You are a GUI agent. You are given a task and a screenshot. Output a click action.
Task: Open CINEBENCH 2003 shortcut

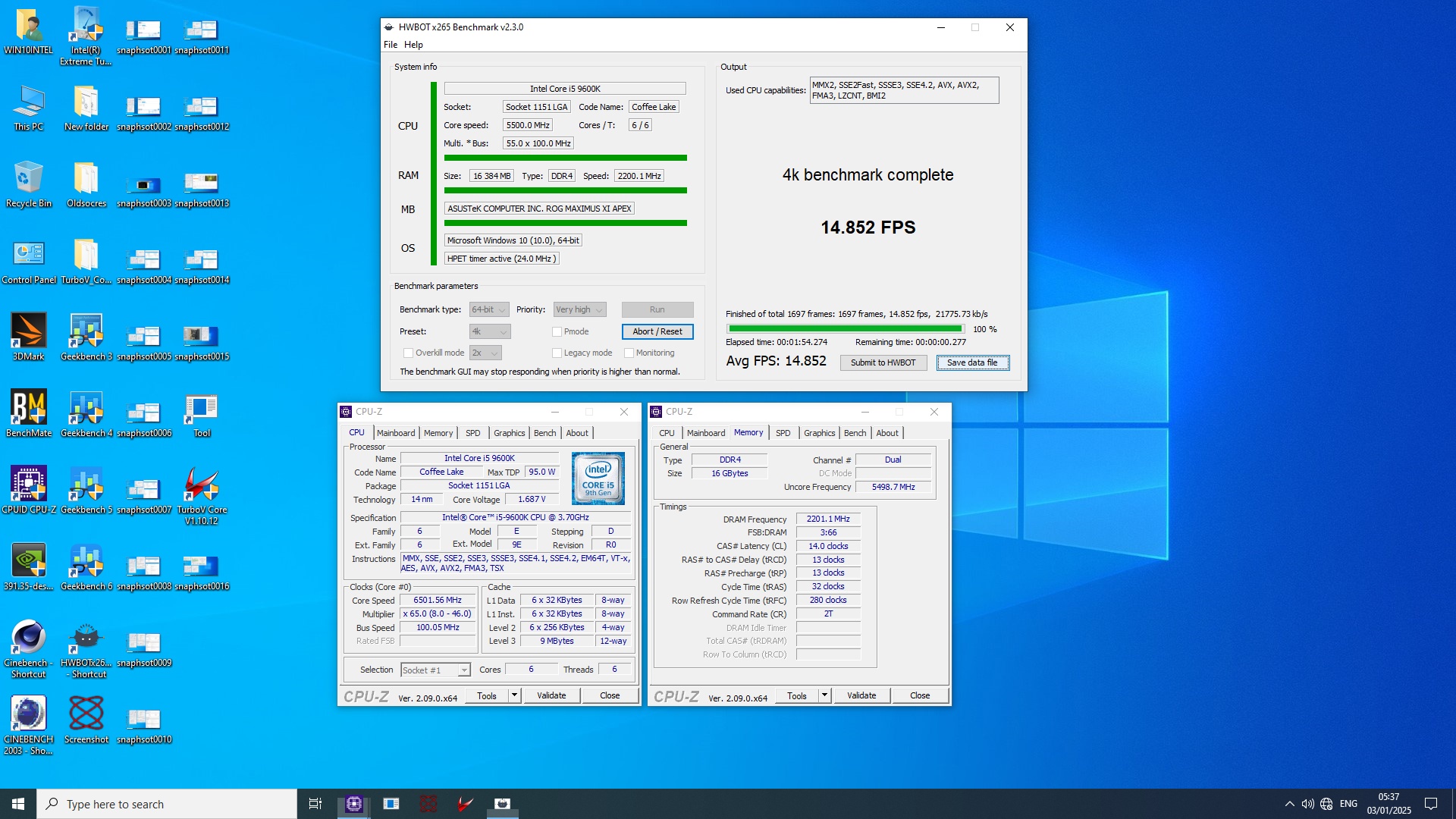pyautogui.click(x=29, y=726)
